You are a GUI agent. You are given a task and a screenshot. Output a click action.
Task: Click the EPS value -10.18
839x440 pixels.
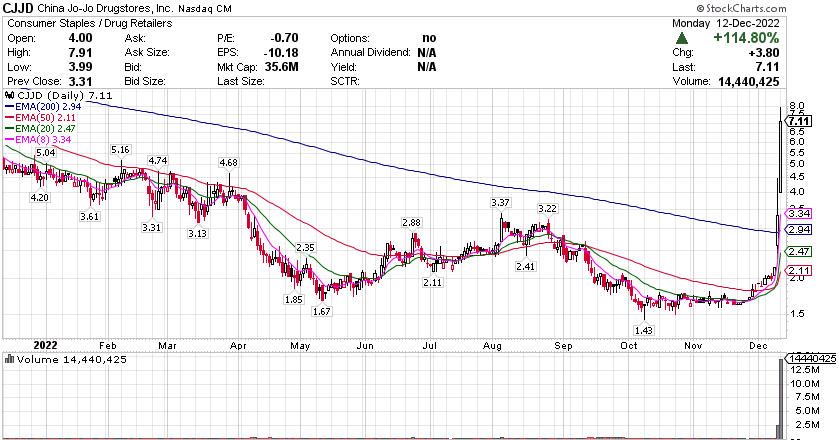click(281, 52)
